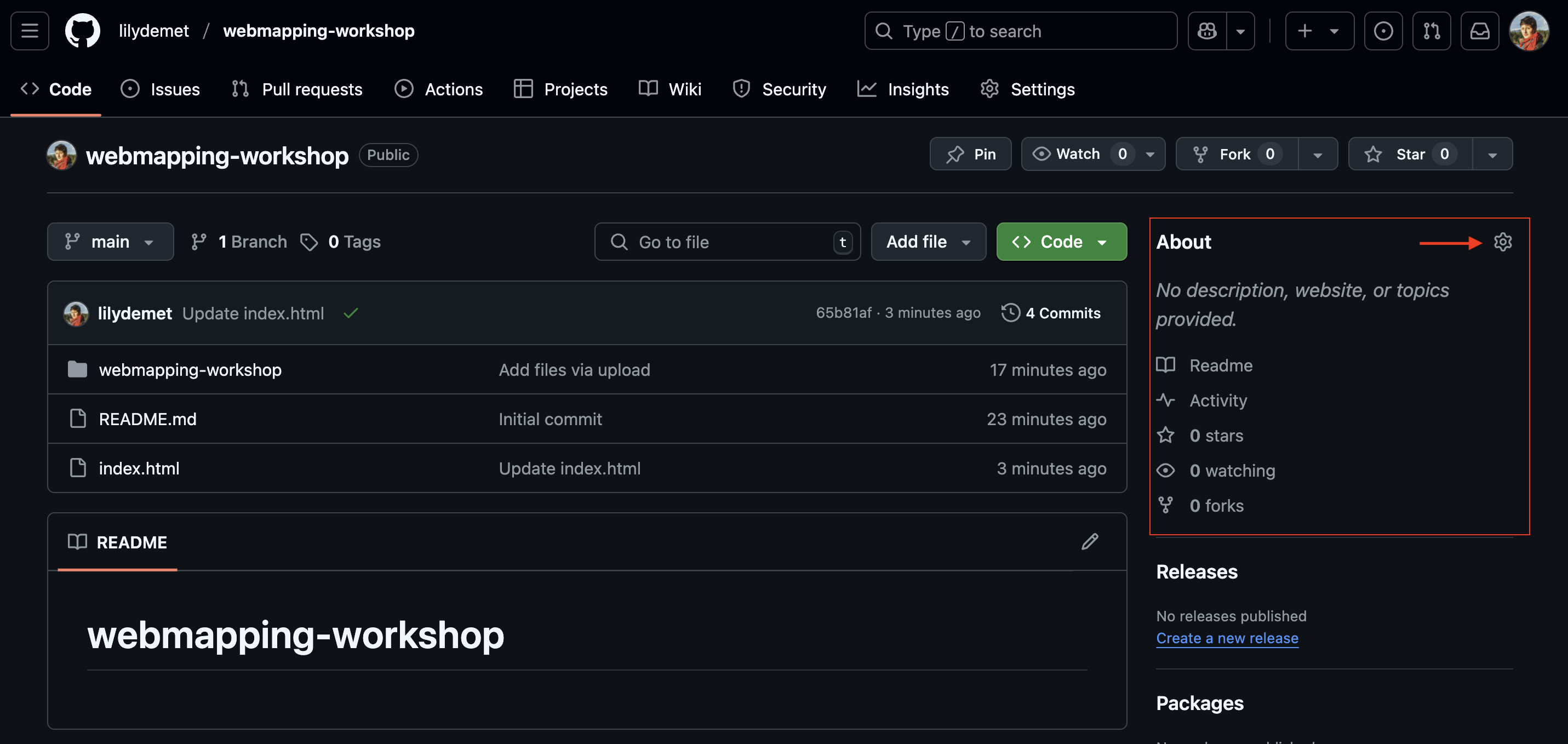Switch to the Security tab

pos(779,89)
